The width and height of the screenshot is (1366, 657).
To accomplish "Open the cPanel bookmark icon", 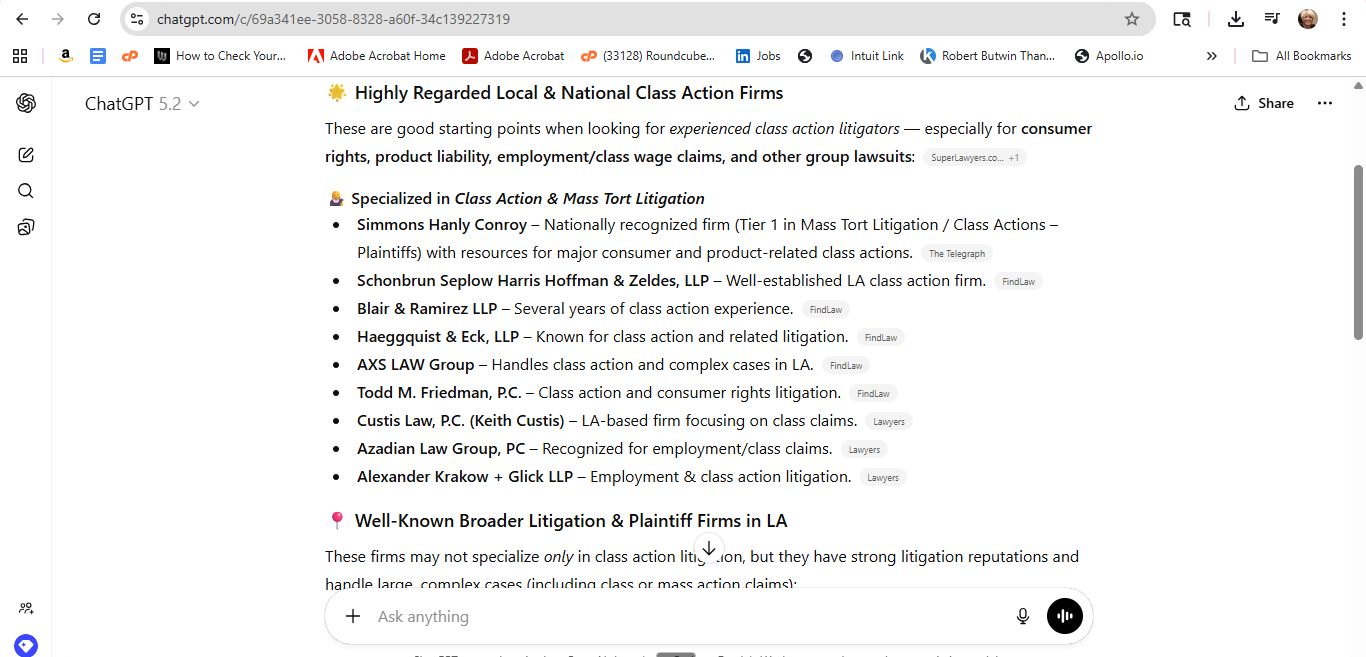I will pyautogui.click(x=130, y=56).
